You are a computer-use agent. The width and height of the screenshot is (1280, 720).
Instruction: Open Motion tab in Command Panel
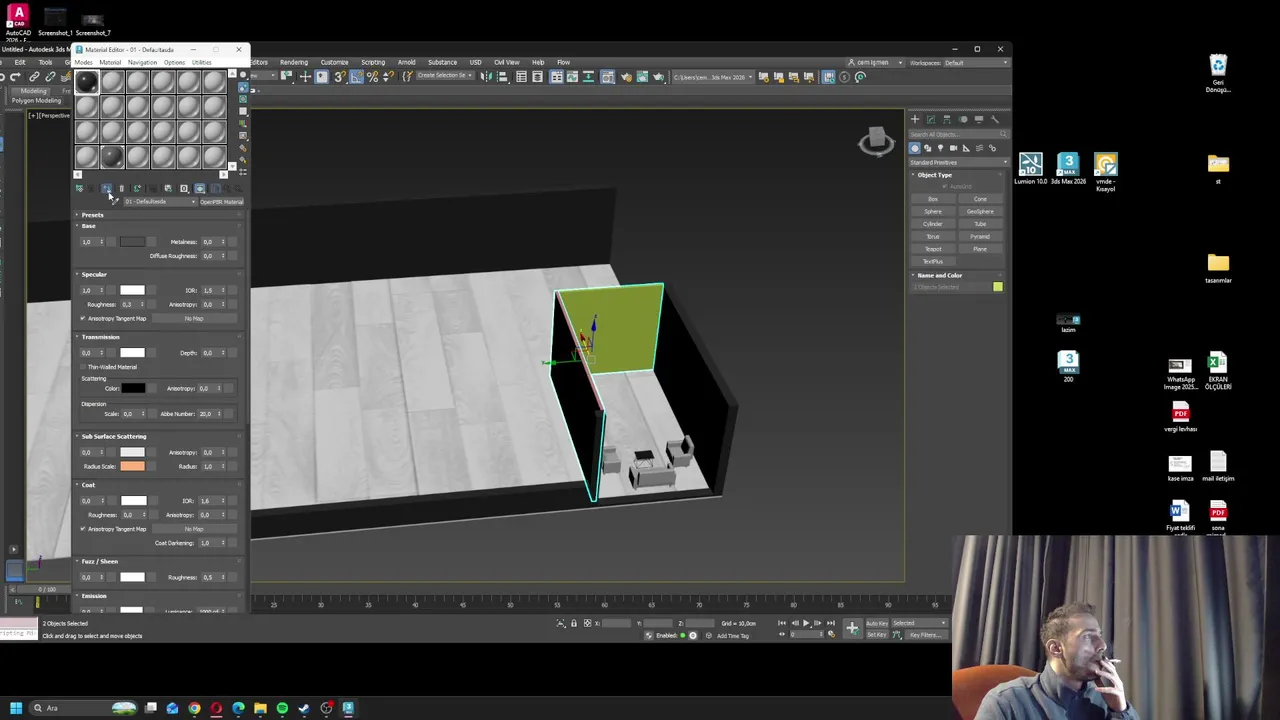(962, 119)
